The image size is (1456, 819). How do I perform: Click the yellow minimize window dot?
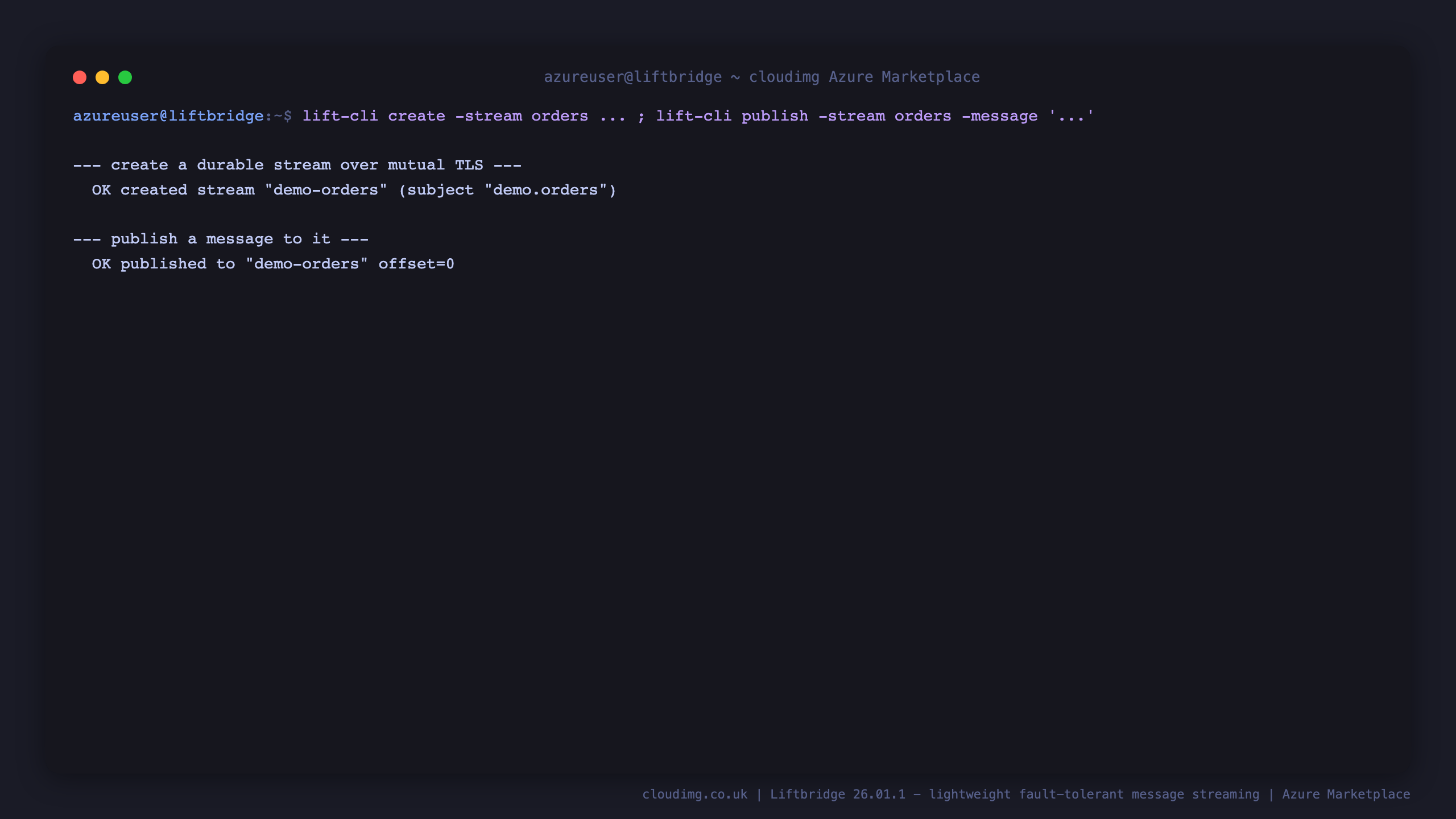(x=102, y=77)
